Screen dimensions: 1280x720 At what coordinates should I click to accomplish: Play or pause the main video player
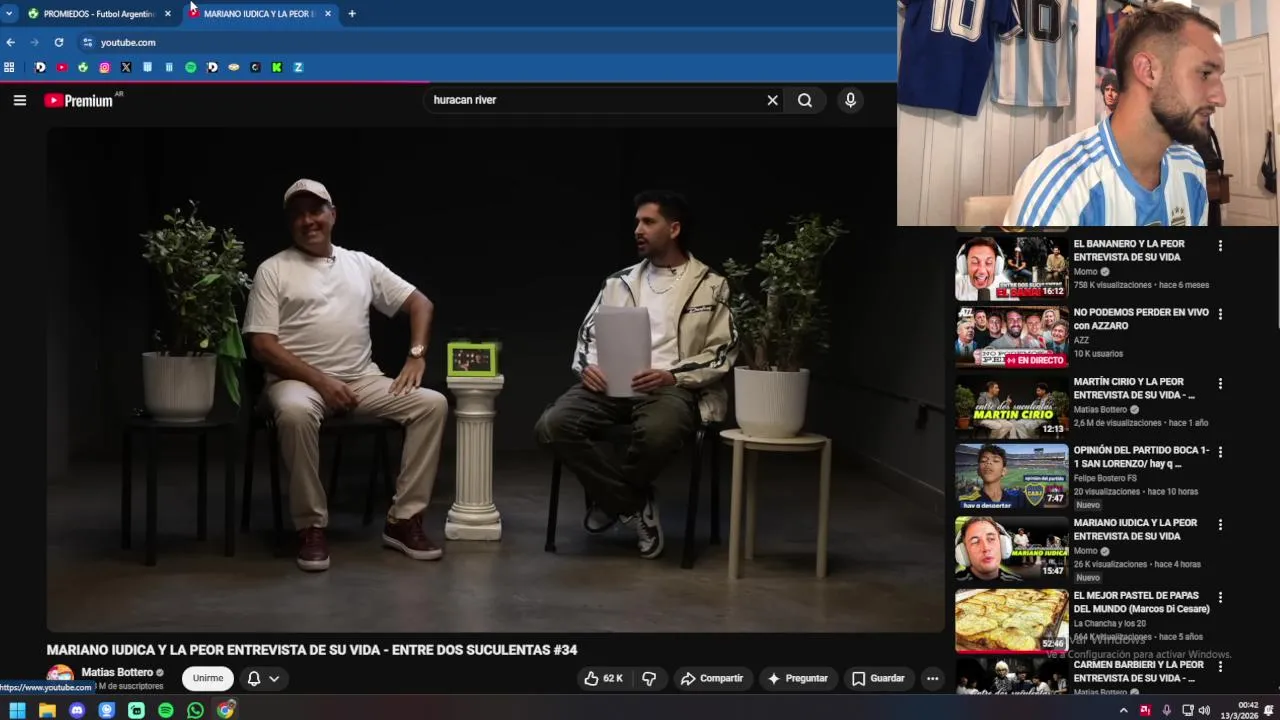(x=495, y=380)
